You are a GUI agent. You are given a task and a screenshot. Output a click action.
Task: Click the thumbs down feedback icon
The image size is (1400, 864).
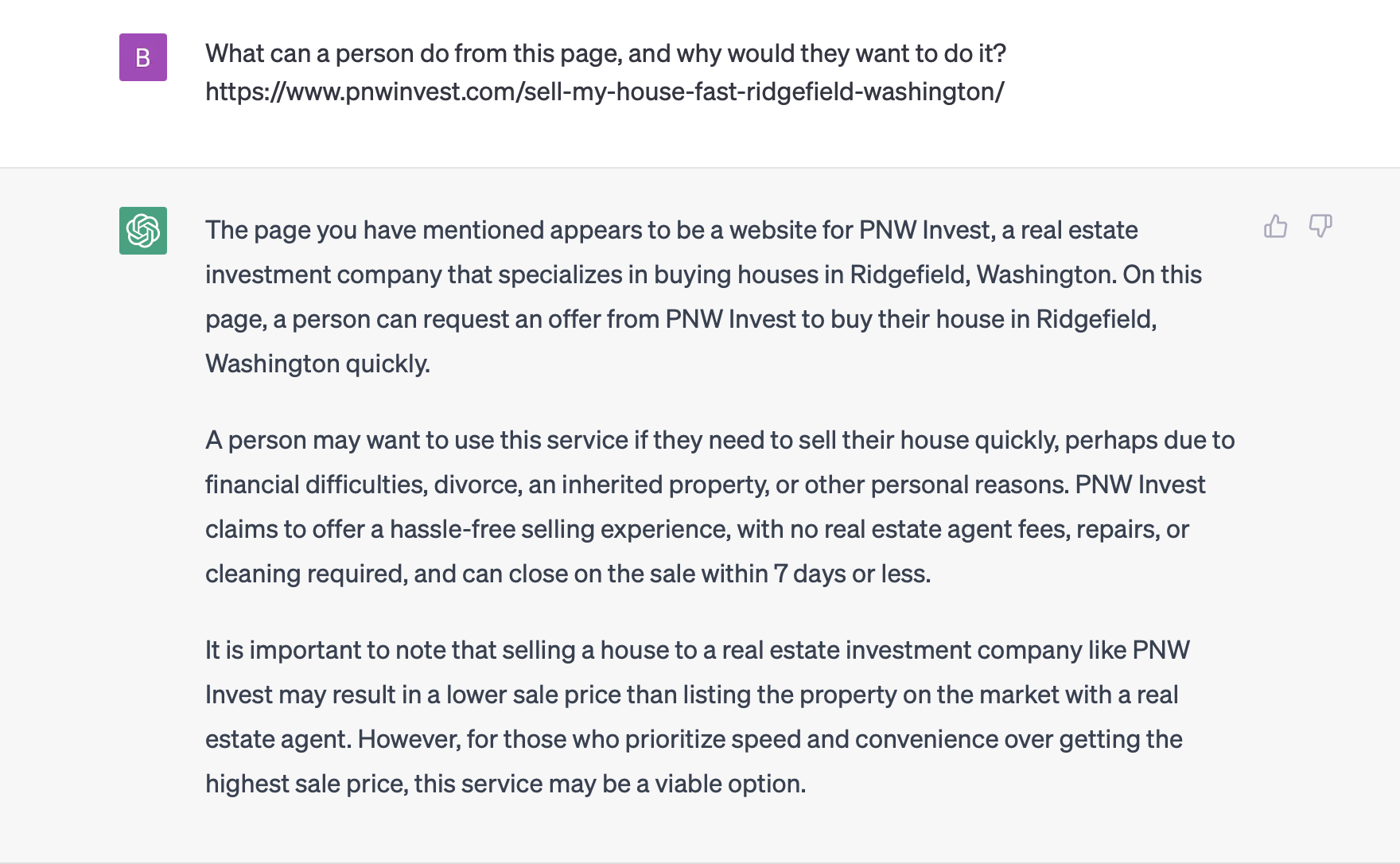[x=1320, y=227]
